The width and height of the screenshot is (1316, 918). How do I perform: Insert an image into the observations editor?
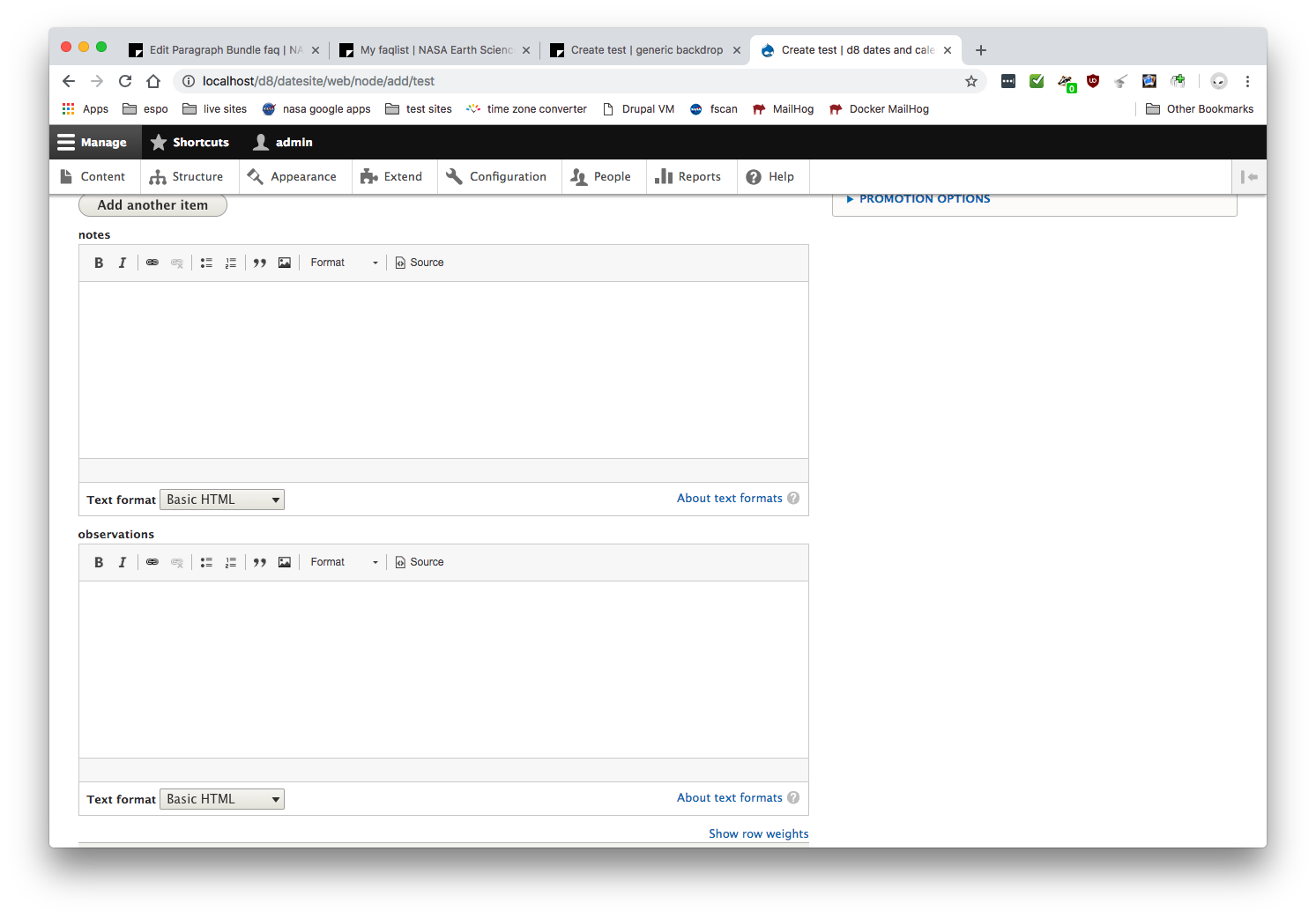(x=284, y=562)
